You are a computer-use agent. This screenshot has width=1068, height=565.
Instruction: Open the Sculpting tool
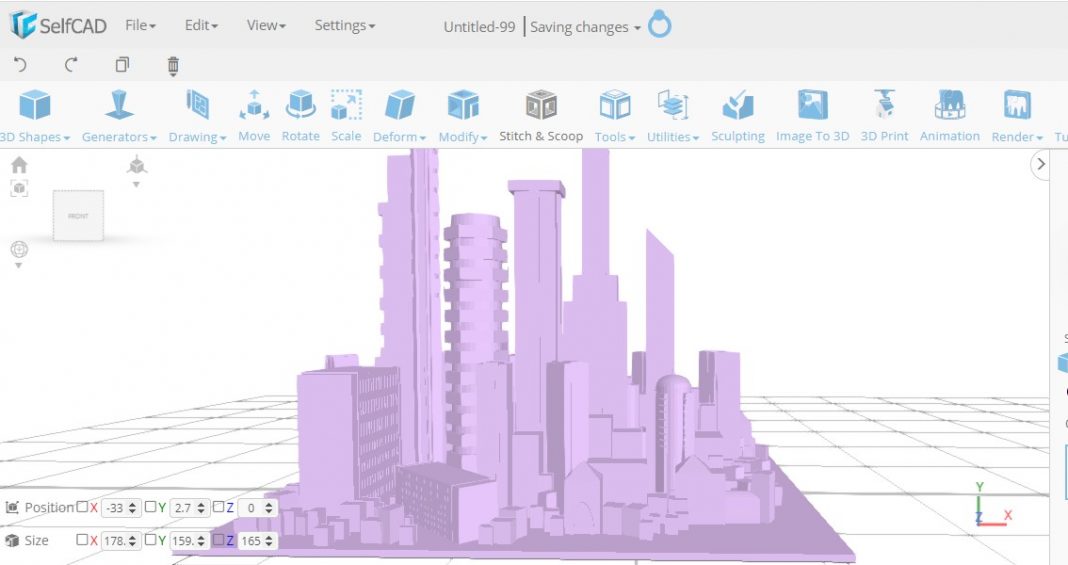(x=738, y=114)
